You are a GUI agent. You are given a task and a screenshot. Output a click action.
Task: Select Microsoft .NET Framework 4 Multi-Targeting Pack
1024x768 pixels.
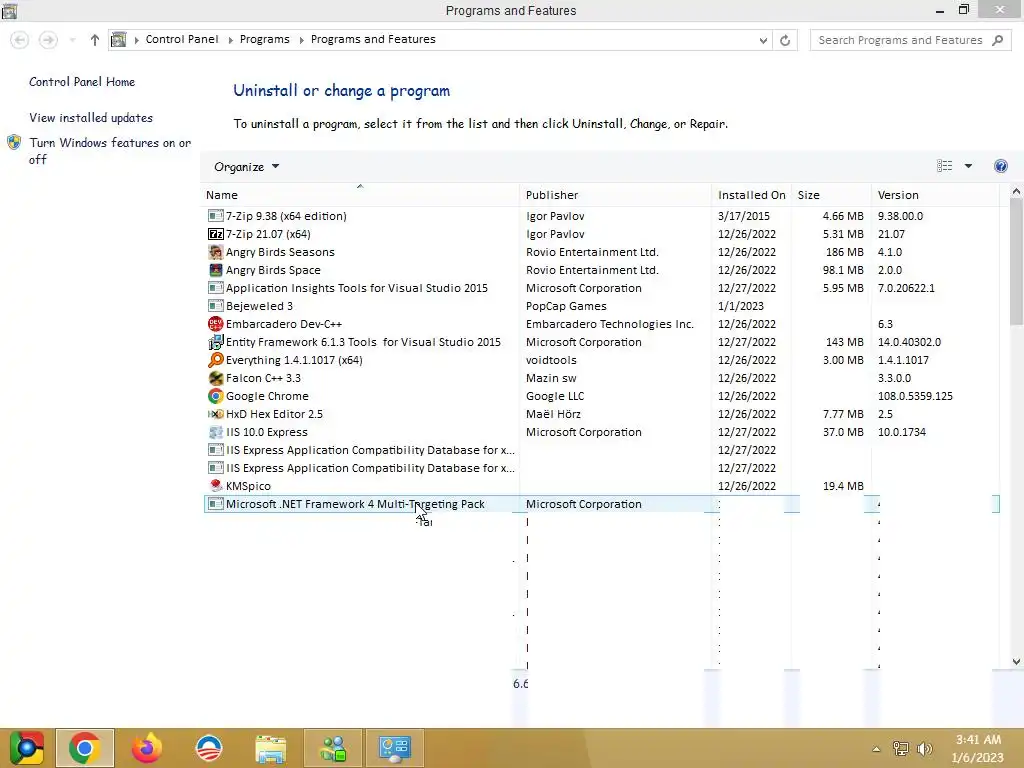click(x=601, y=504)
